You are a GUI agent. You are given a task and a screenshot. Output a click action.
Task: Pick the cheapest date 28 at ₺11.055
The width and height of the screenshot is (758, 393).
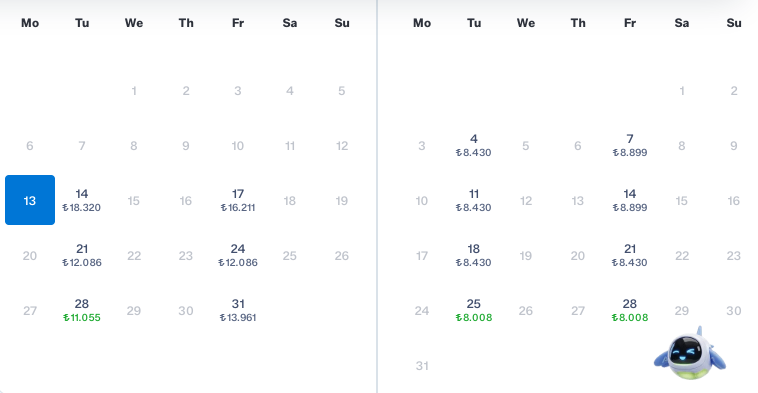[x=82, y=310]
